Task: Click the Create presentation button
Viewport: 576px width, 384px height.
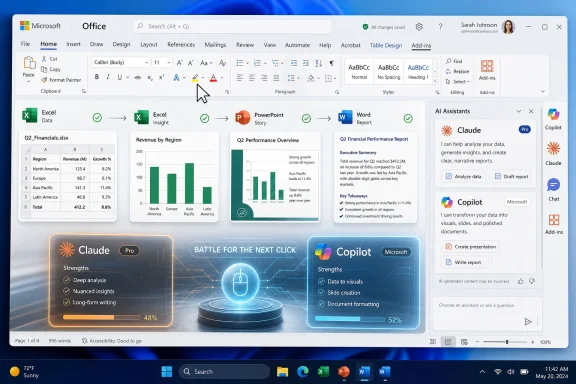Action: (471, 247)
